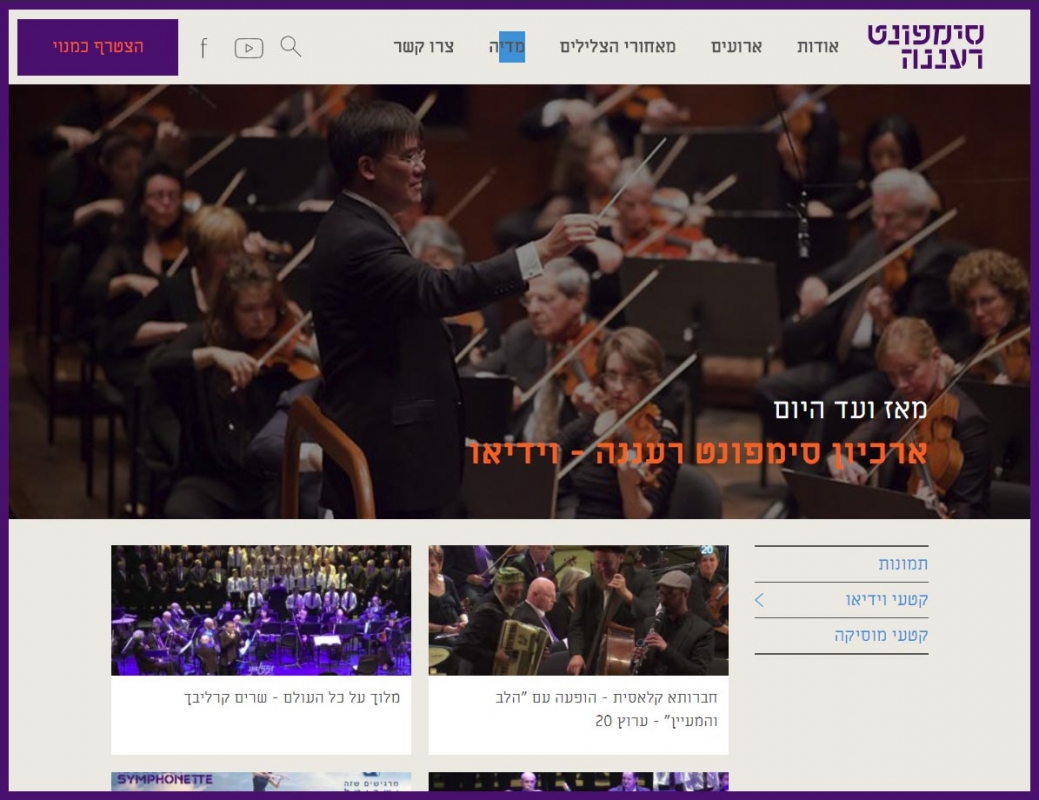1039x800 pixels.
Task: Click the title מלוך על כל העולם link
Action: pyautogui.click(x=292, y=697)
